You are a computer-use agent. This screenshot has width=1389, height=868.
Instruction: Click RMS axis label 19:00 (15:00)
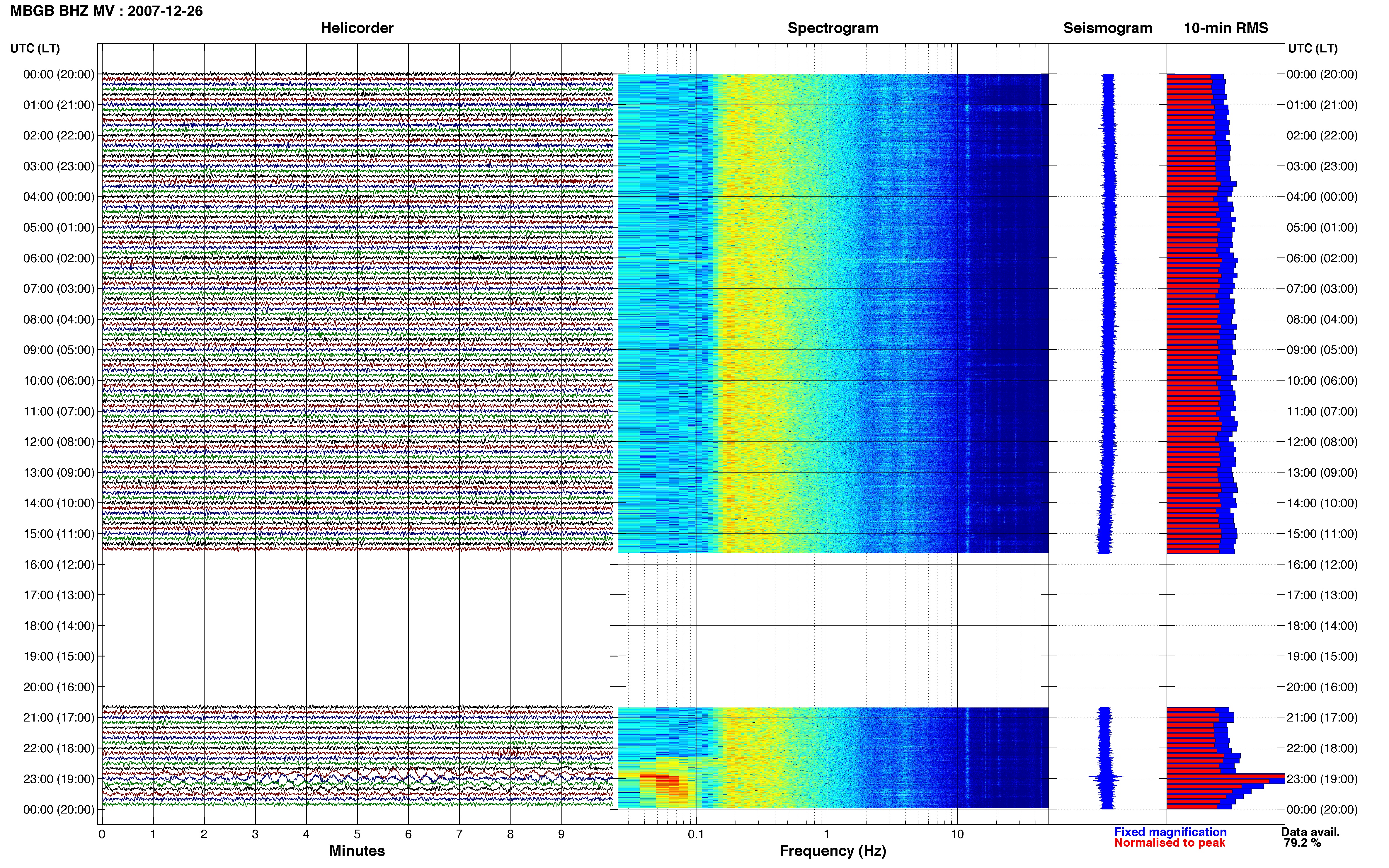tap(1322, 656)
